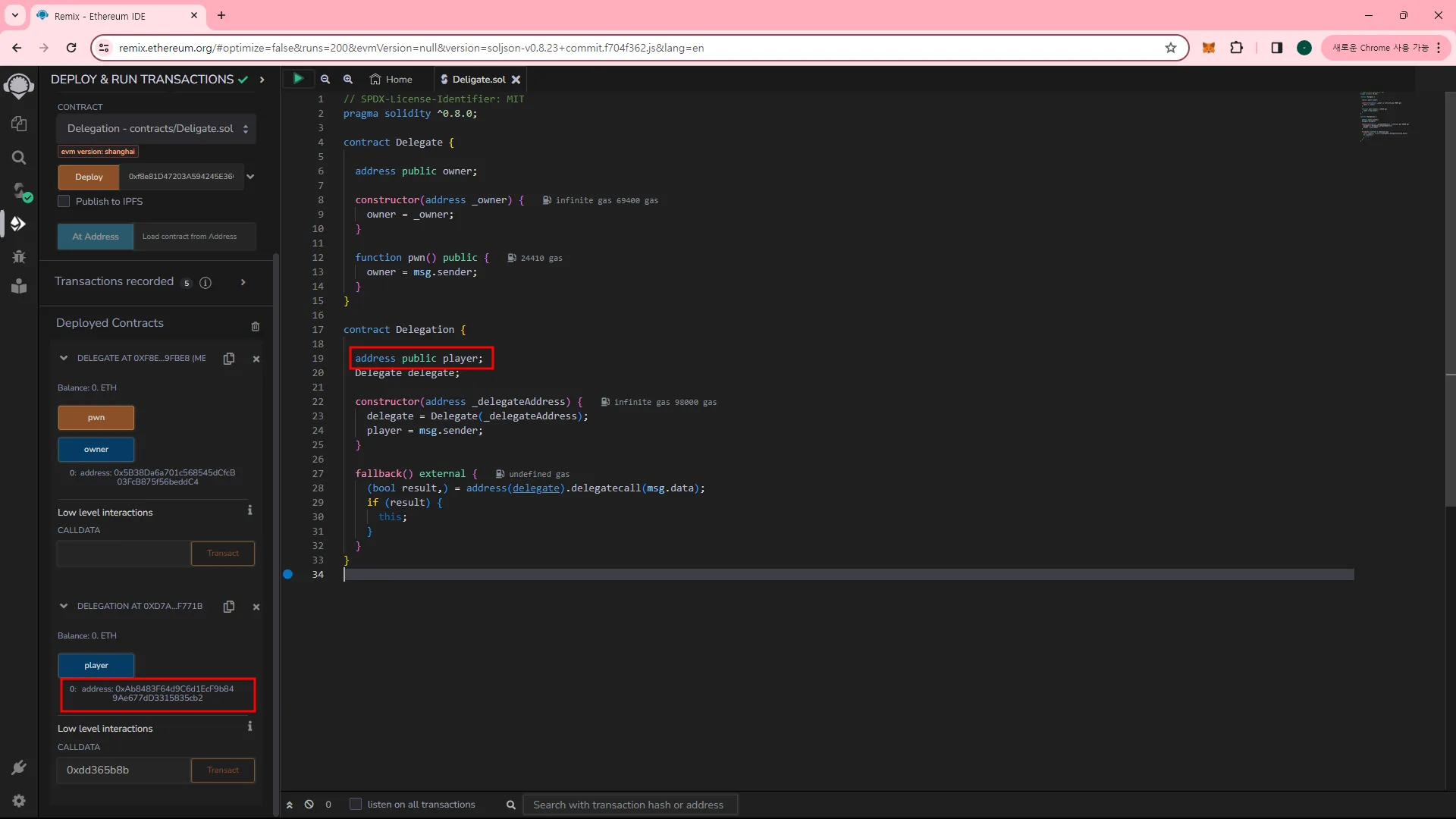The height and width of the screenshot is (819, 1456).
Task: Collapse DELEGATION AT 0XD7A contract
Action: tap(64, 606)
